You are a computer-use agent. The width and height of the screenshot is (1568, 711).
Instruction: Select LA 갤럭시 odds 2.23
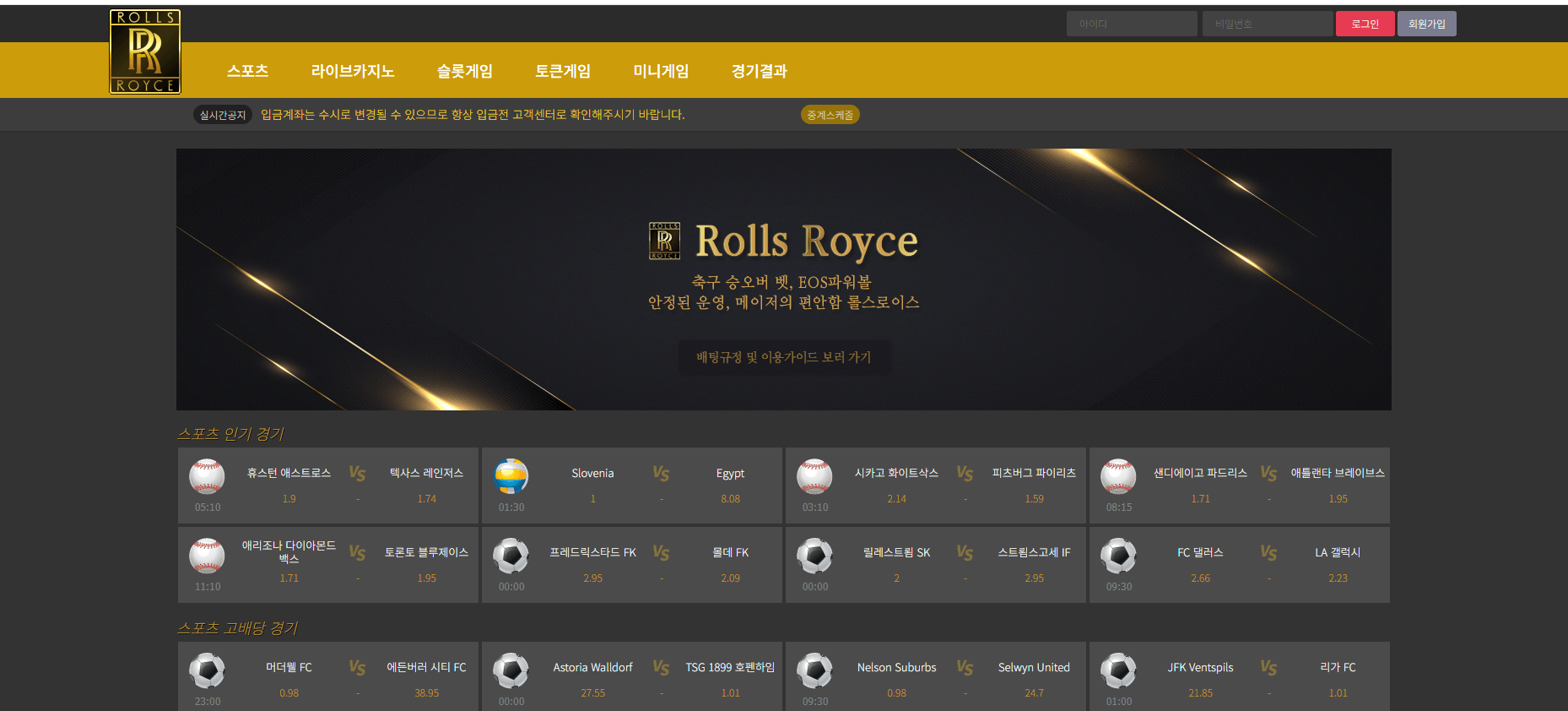pyautogui.click(x=1338, y=578)
